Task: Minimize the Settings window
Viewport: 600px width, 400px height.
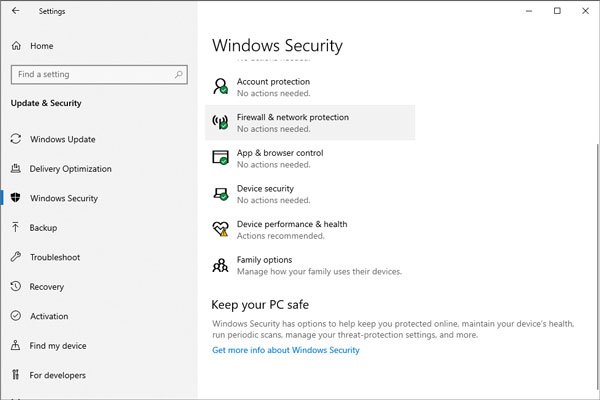Action: (529, 11)
